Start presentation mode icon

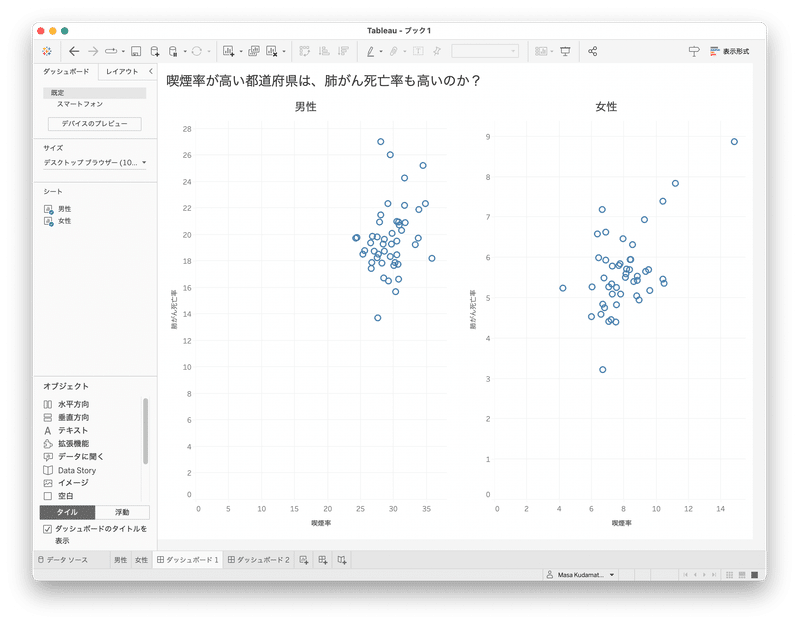565,51
